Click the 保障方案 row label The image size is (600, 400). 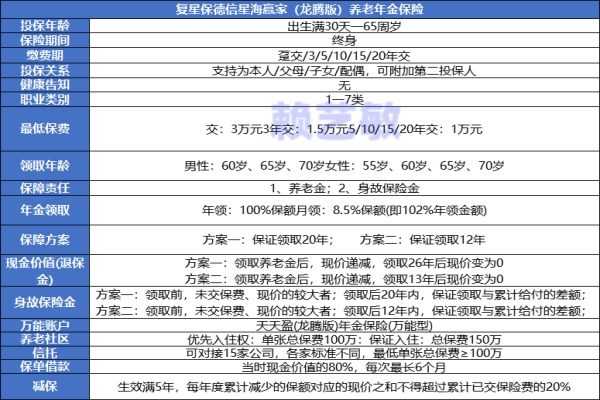pyautogui.click(x=45, y=240)
